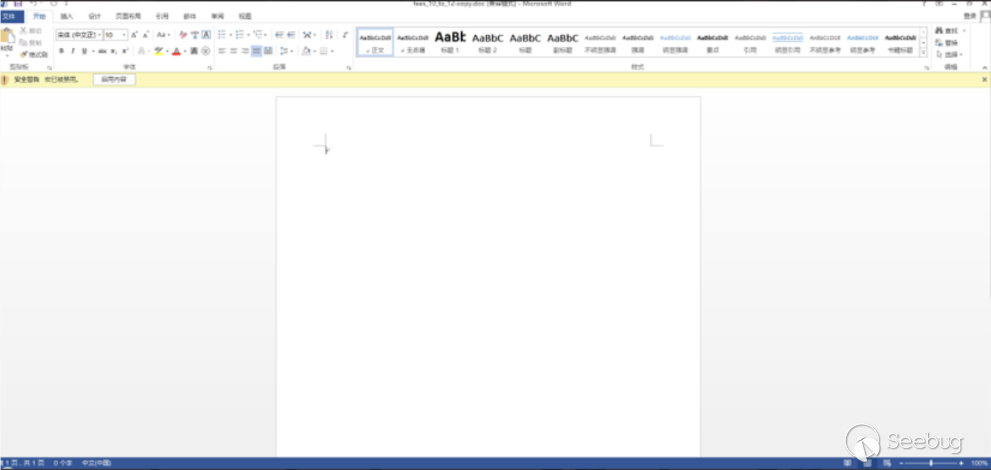Screen dimensions: 991x470
Task: Click the Distributed alignment icon
Action: pos(268,51)
